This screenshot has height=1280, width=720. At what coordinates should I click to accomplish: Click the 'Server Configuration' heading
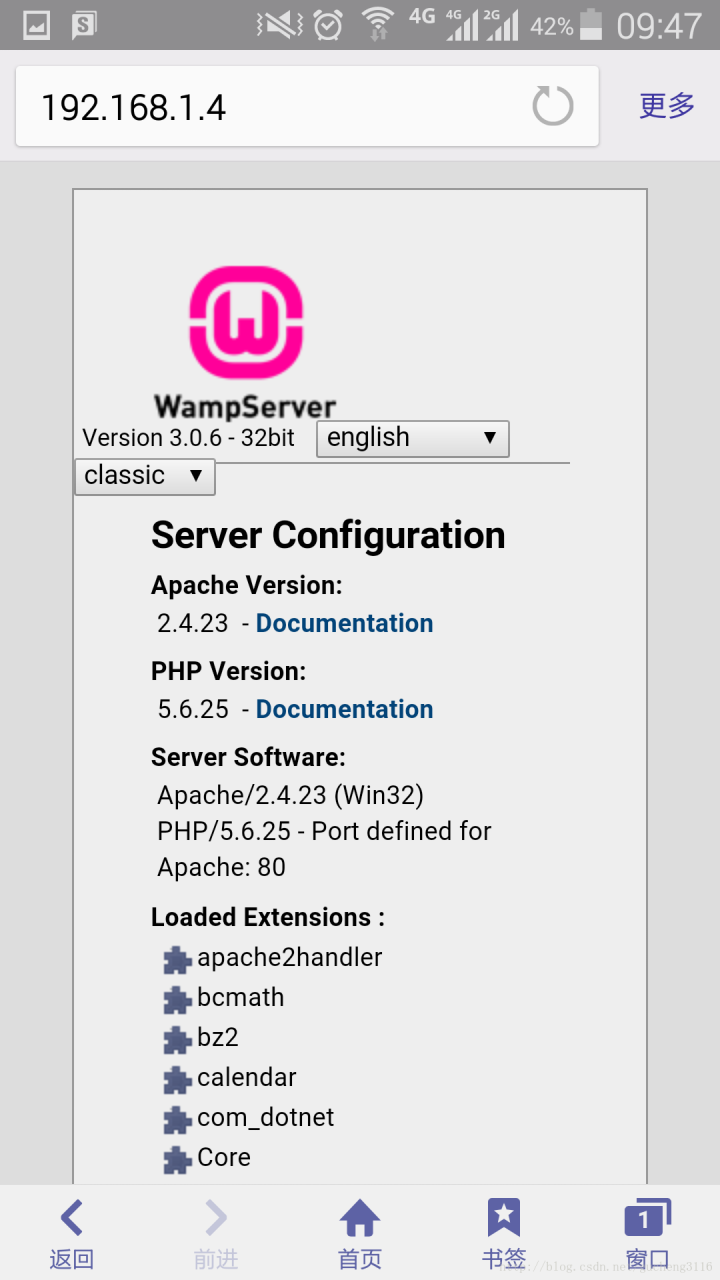(328, 535)
